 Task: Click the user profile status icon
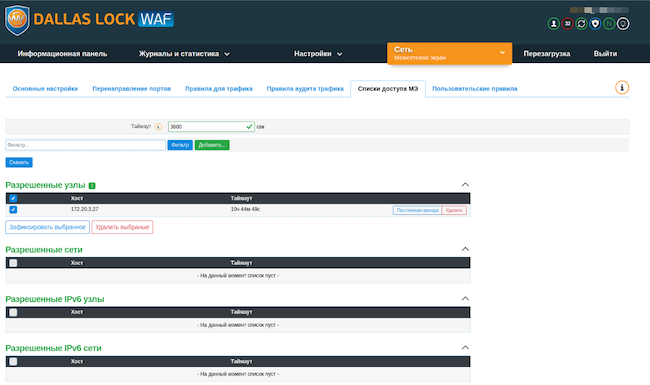click(x=553, y=24)
